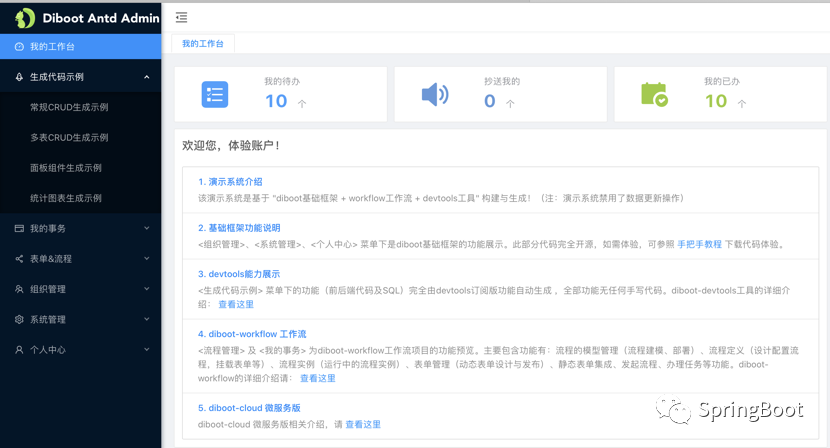The image size is (830, 448).
Task: Click heading 1. 演示系统介绍
Action: [230, 182]
